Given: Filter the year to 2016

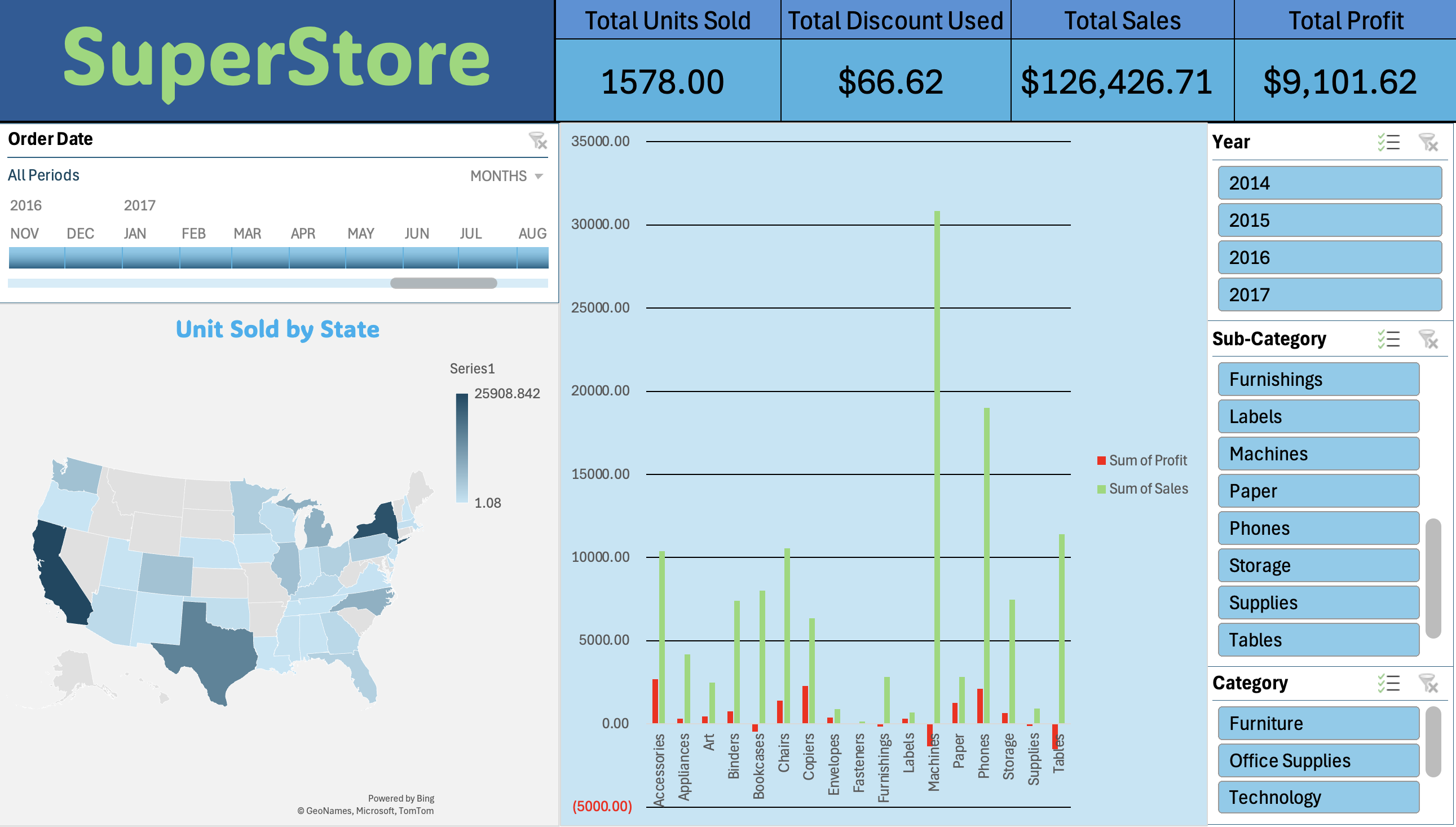Looking at the screenshot, I should click(1330, 257).
